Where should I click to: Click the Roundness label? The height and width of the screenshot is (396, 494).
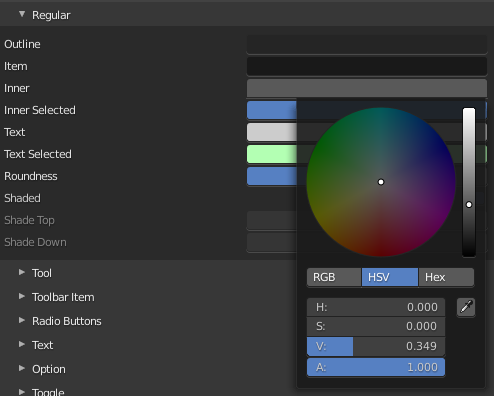(x=31, y=176)
